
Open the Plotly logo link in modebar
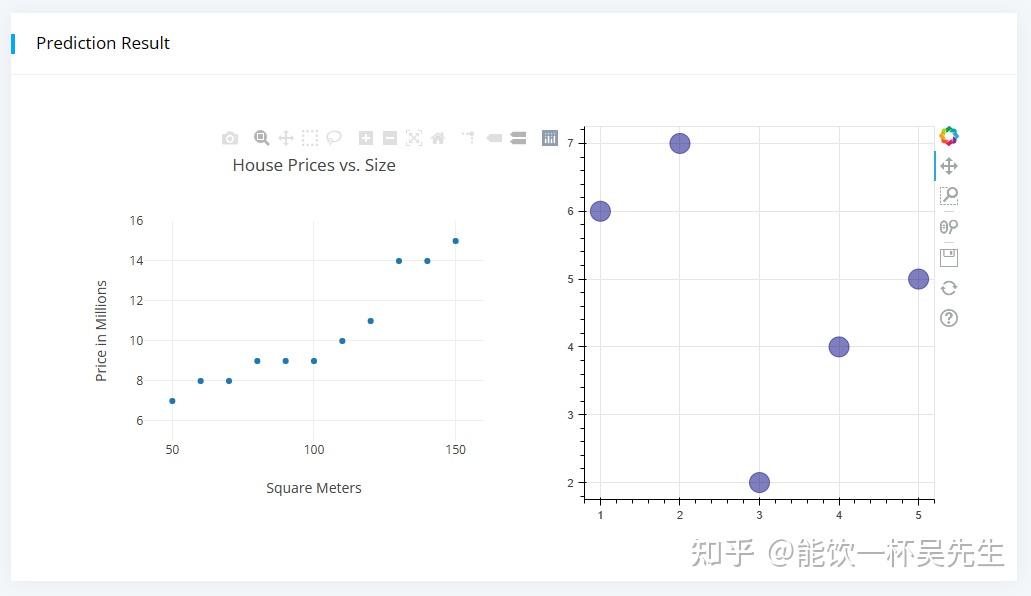pos(549,138)
